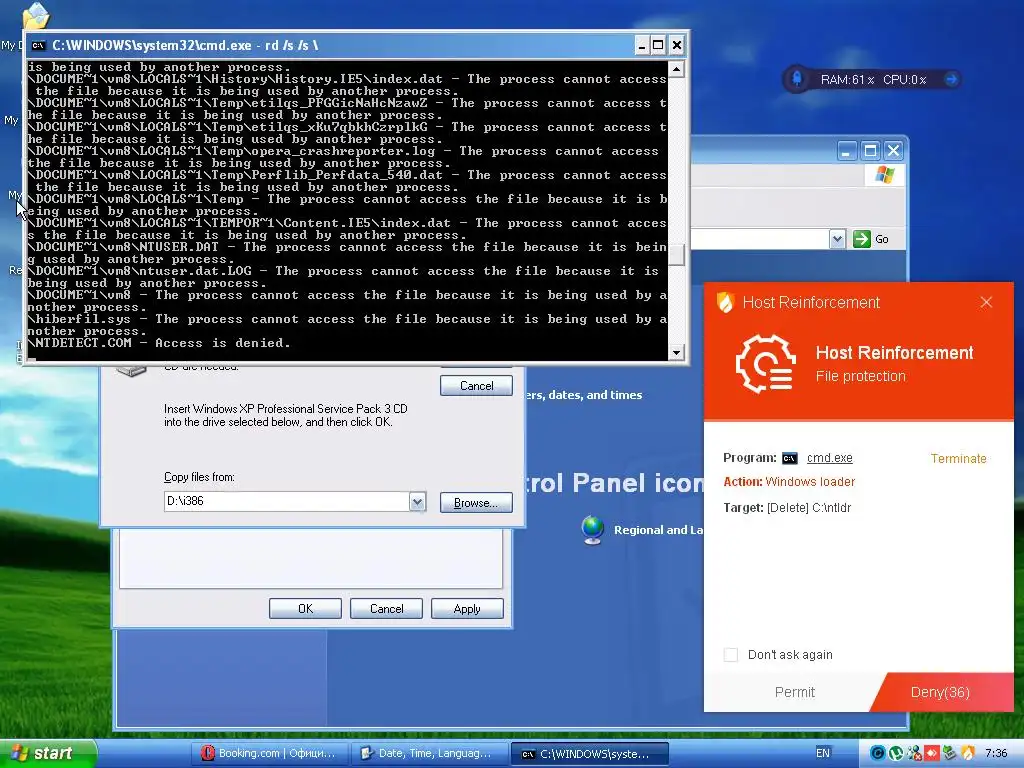Open Regional and Language link
1024x768 pixels.
658,530
